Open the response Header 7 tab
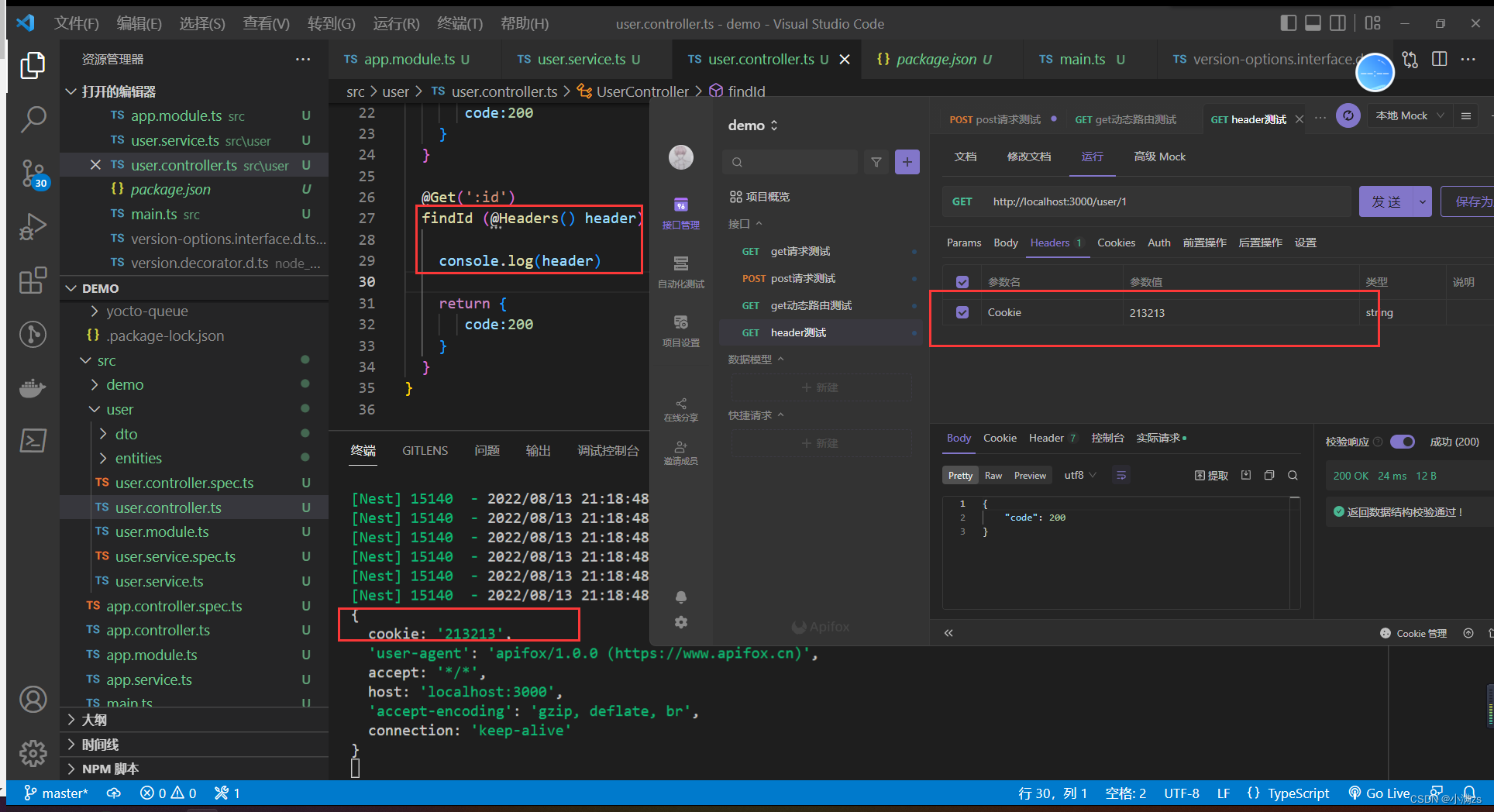The height and width of the screenshot is (812, 1494). tap(1052, 438)
